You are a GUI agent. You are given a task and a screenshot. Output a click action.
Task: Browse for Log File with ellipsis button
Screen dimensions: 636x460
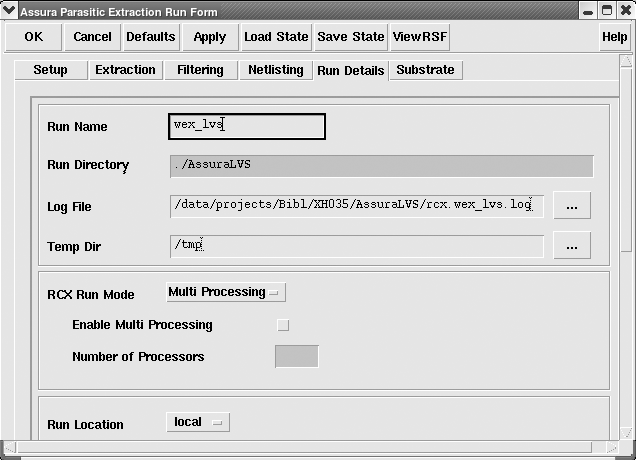pos(572,206)
